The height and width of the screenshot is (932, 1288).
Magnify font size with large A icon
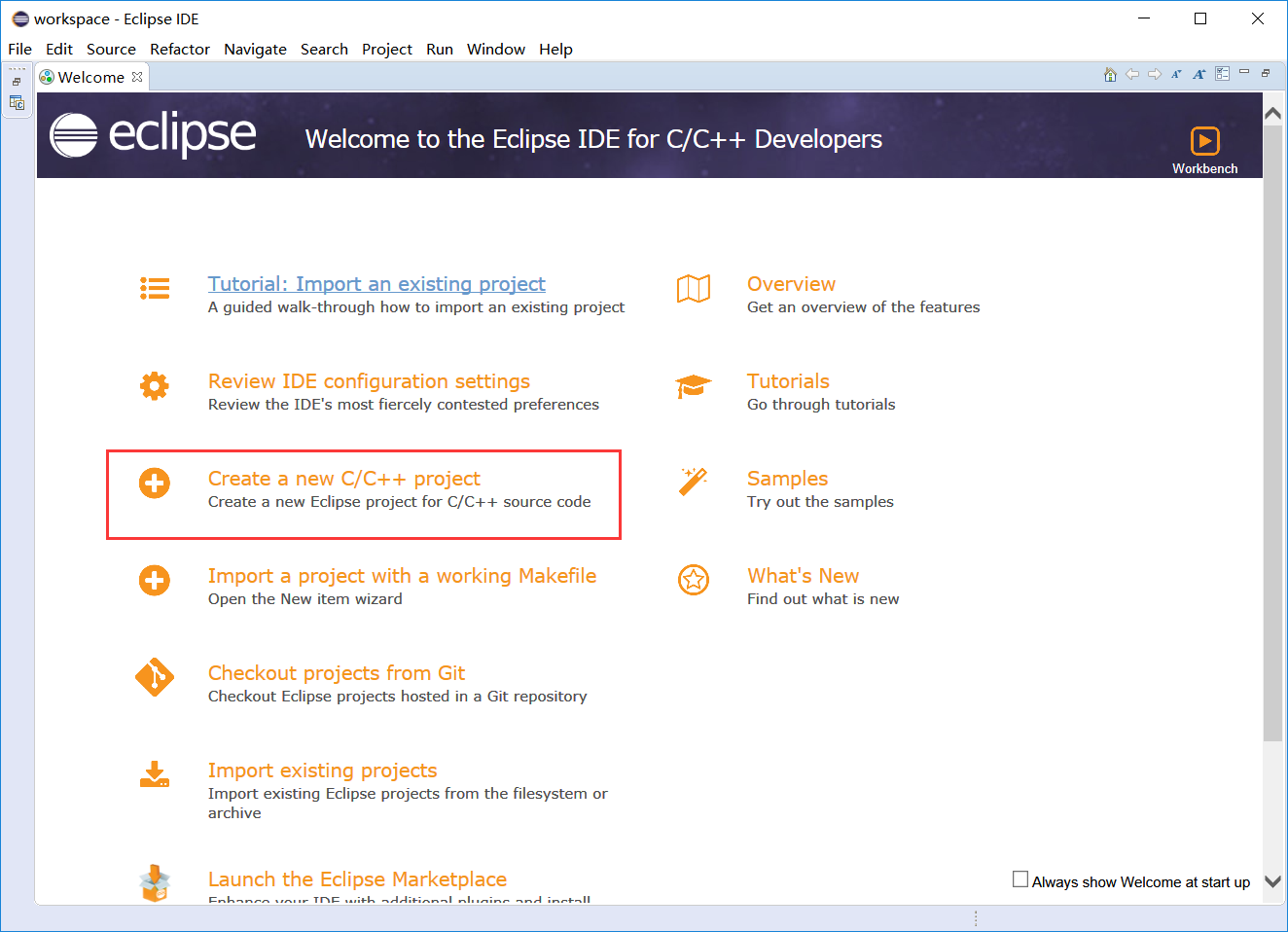1199,75
